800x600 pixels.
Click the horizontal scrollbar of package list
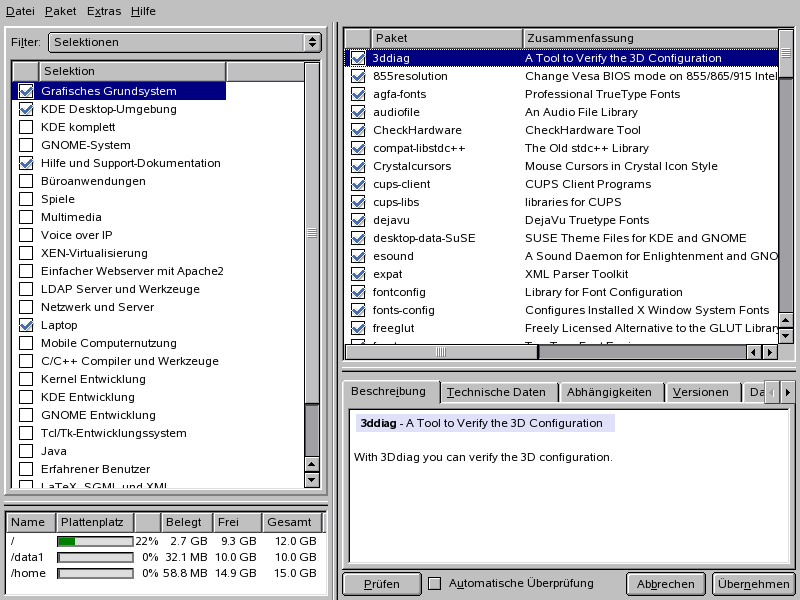(640, 352)
